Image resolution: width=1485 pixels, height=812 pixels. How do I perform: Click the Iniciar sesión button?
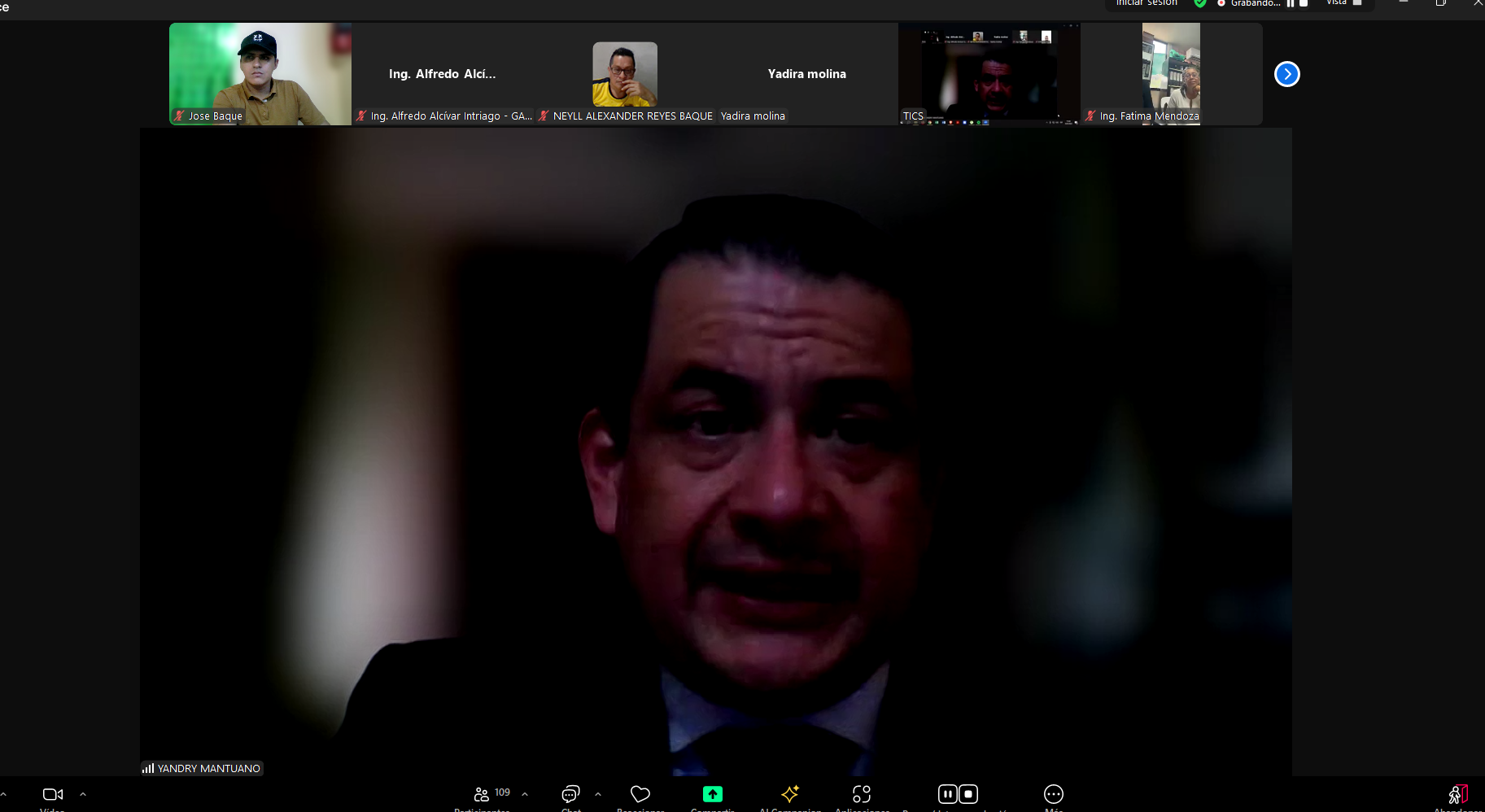pos(1147,3)
